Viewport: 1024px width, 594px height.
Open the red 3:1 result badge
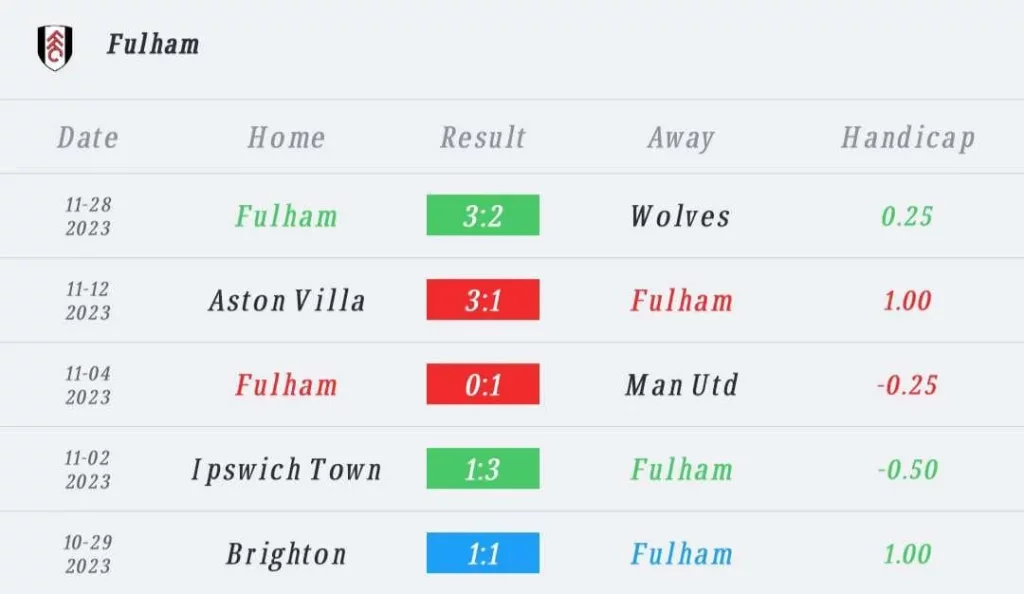tap(483, 300)
